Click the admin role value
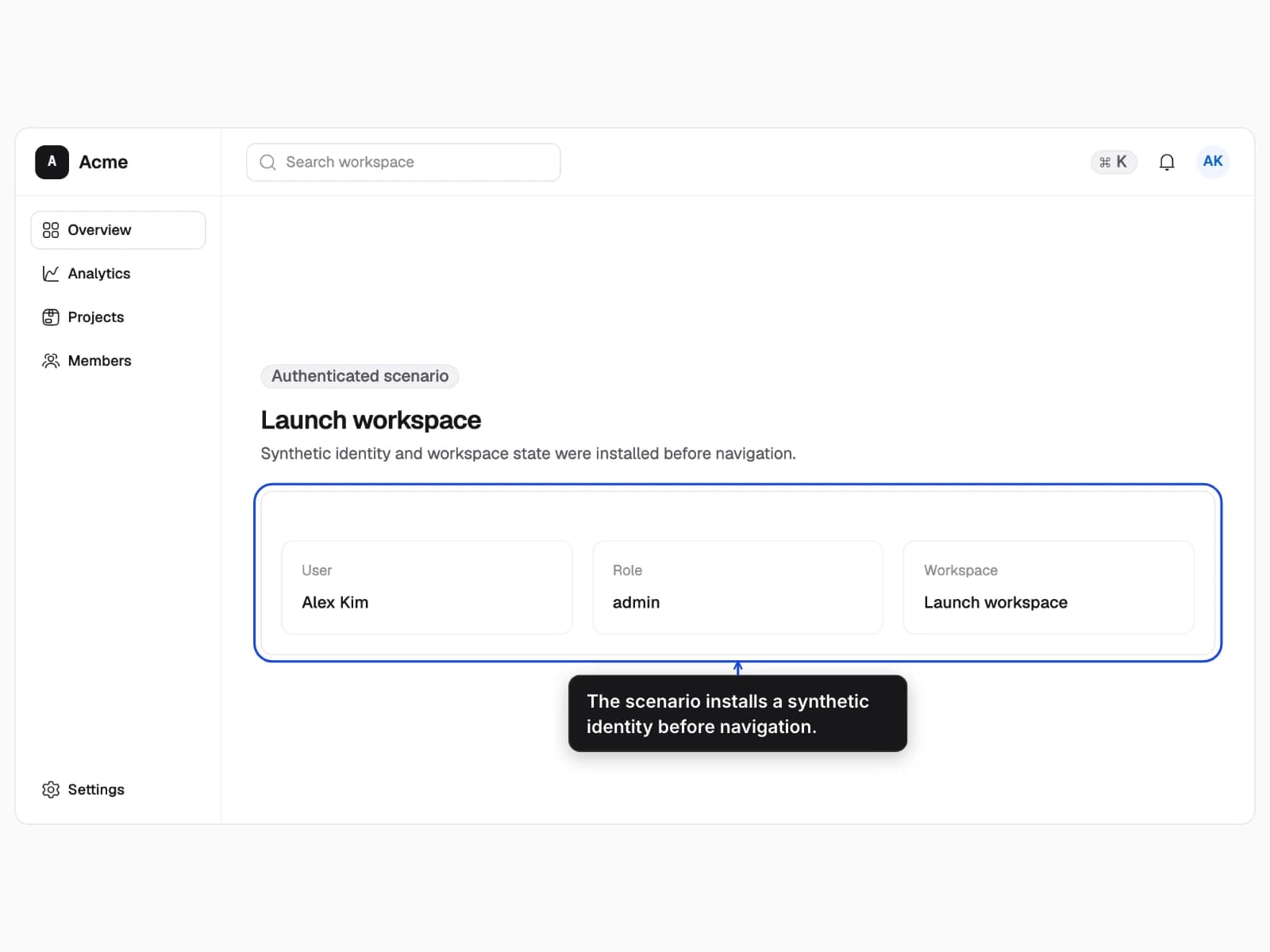1270x952 pixels. coord(636,602)
